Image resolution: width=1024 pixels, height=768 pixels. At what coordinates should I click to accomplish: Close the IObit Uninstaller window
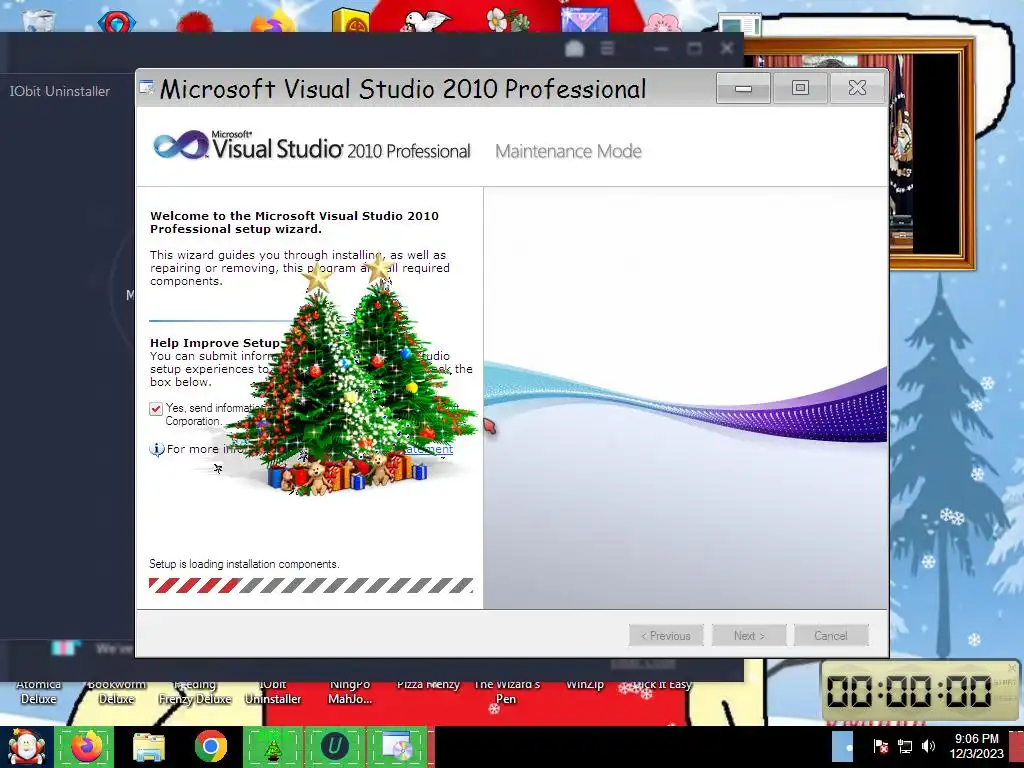pyautogui.click(x=727, y=48)
